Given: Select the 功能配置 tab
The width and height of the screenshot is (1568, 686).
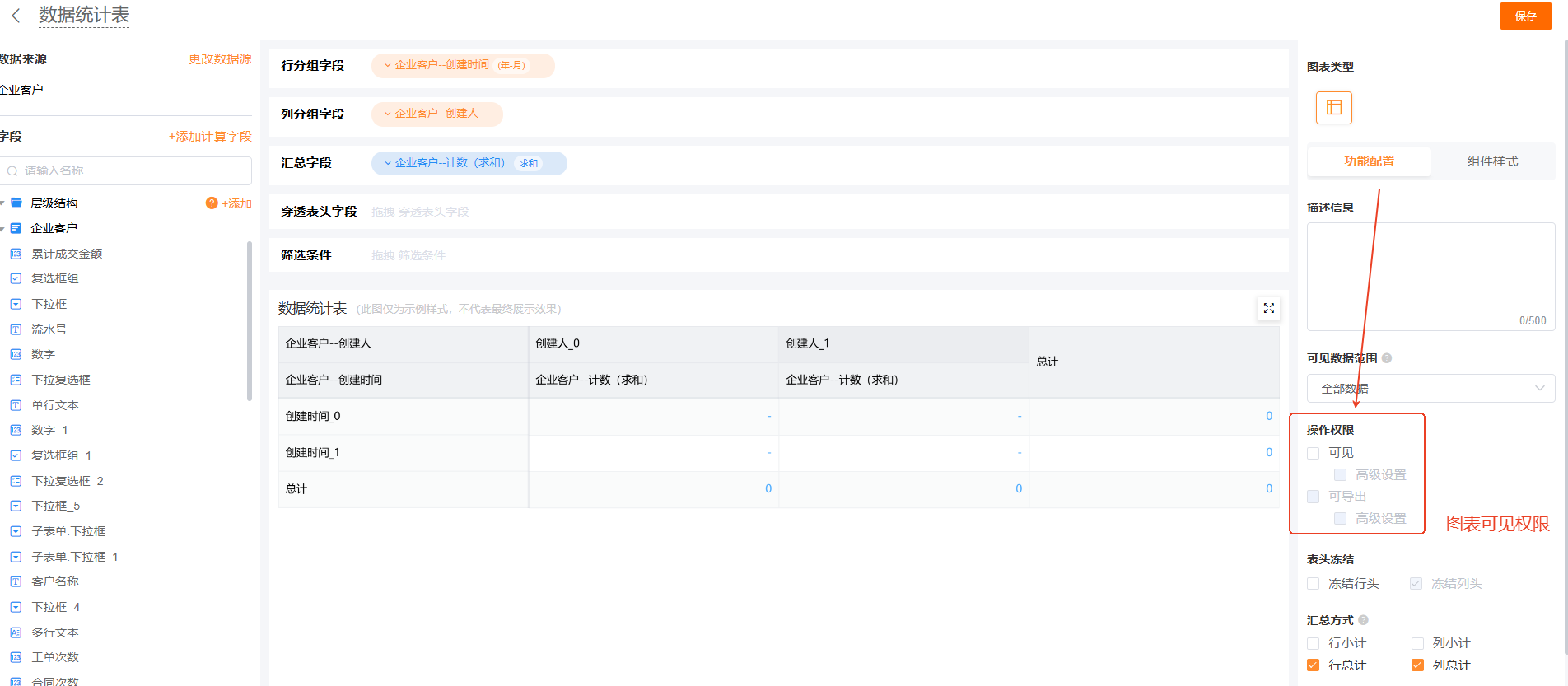Looking at the screenshot, I should [x=1369, y=161].
